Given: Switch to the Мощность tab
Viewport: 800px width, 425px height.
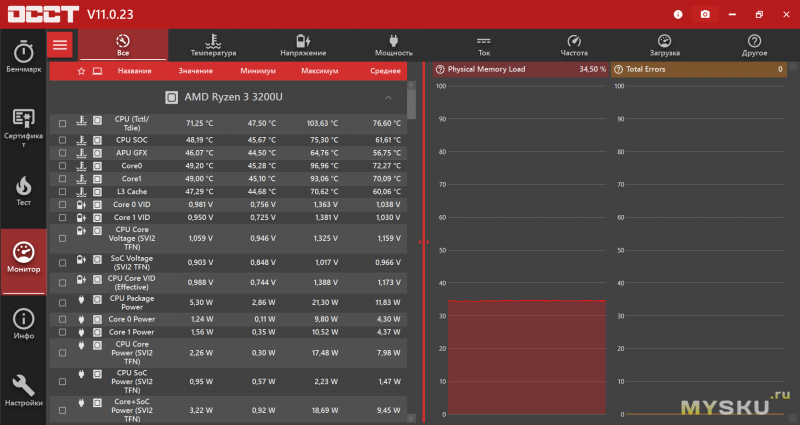Looking at the screenshot, I should pos(393,45).
